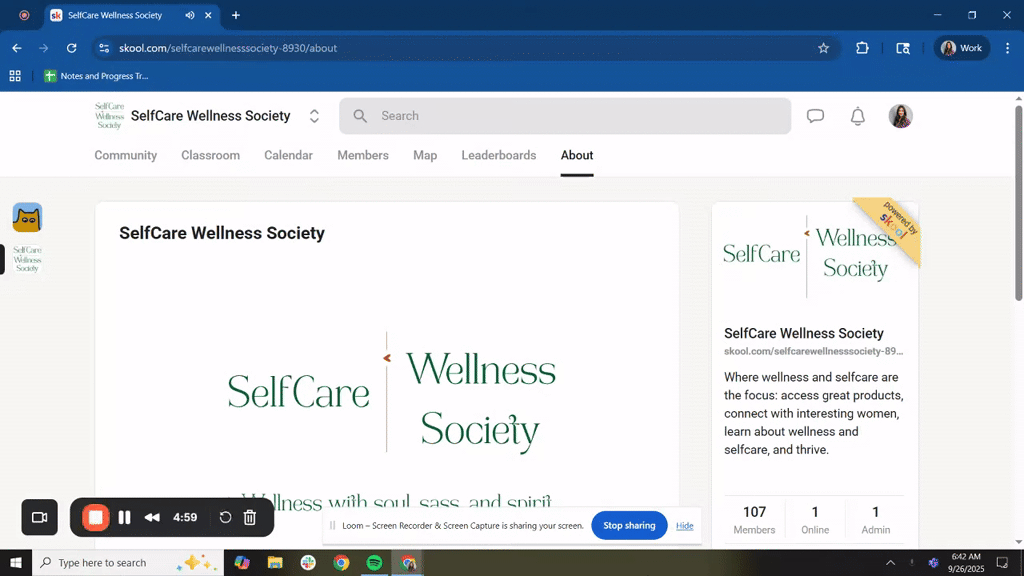Open Spotify from the taskbar
The image size is (1024, 576).
click(x=374, y=563)
